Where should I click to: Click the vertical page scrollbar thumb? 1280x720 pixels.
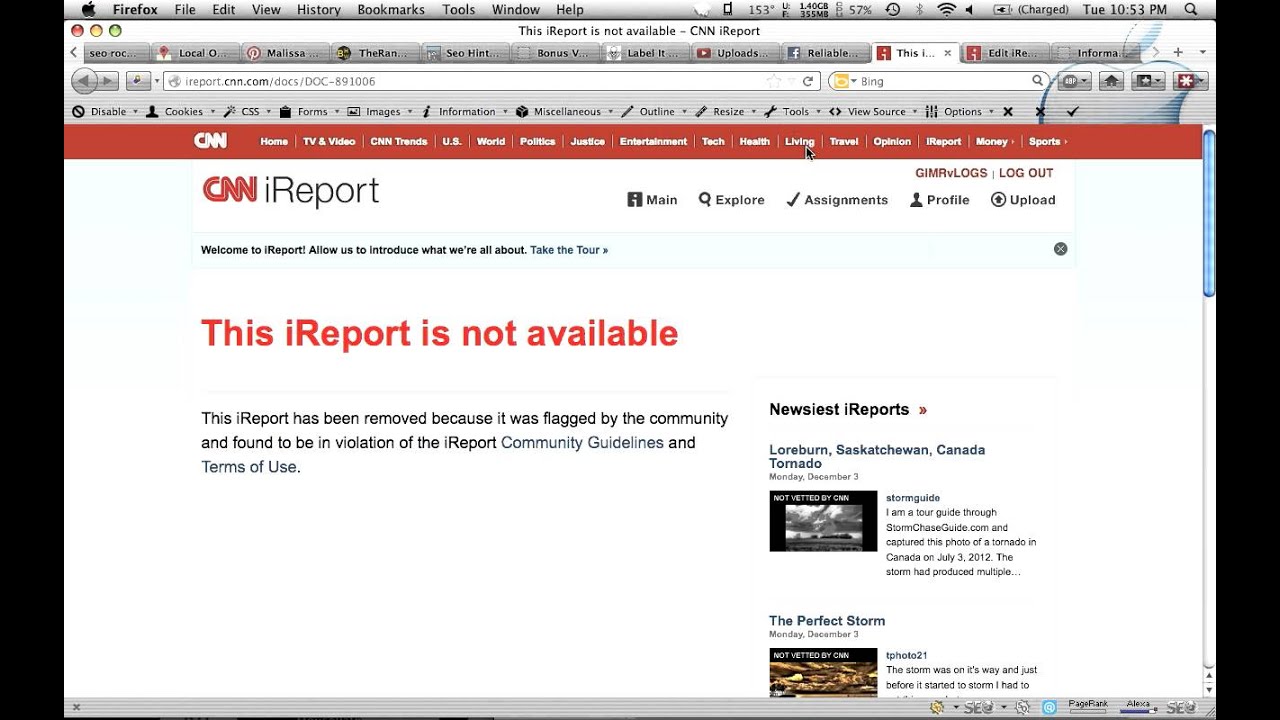(x=1208, y=212)
